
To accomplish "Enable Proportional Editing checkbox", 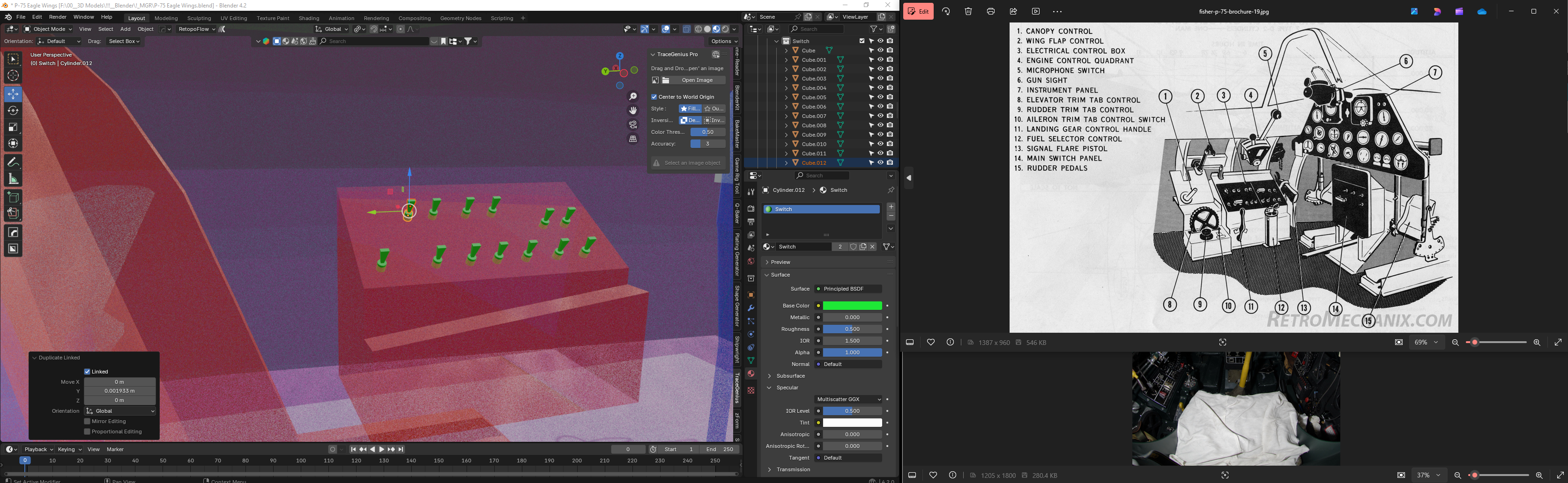I will [x=88, y=432].
